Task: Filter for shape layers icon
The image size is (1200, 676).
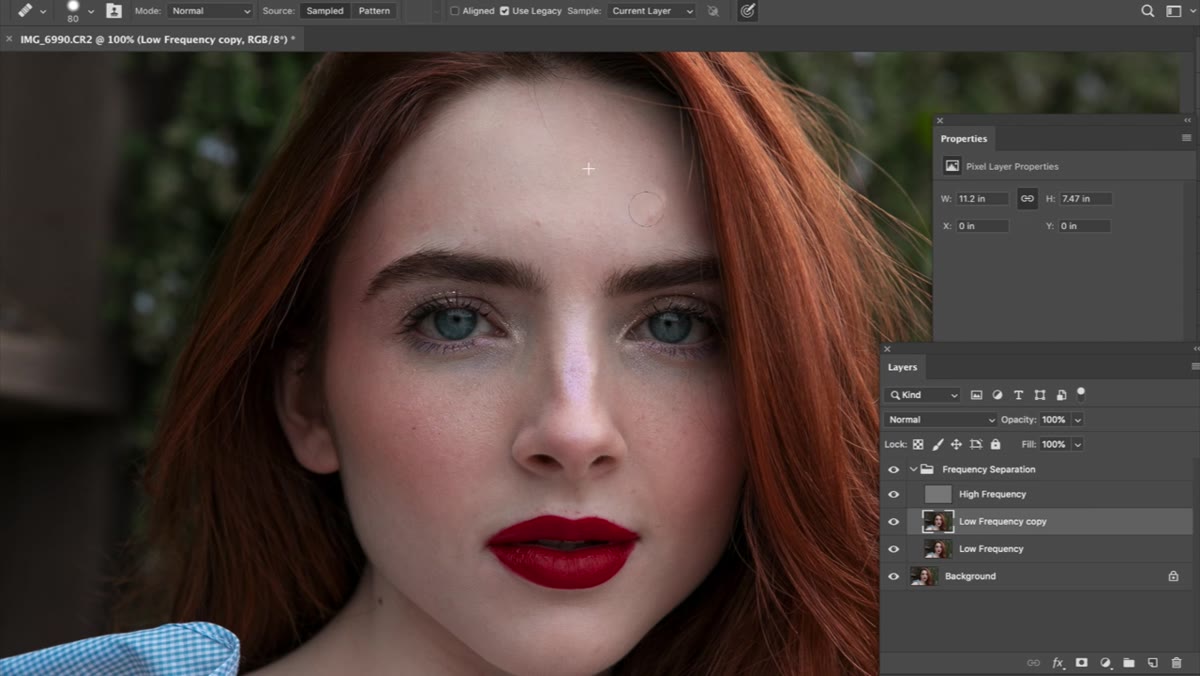Action: pos(1040,395)
